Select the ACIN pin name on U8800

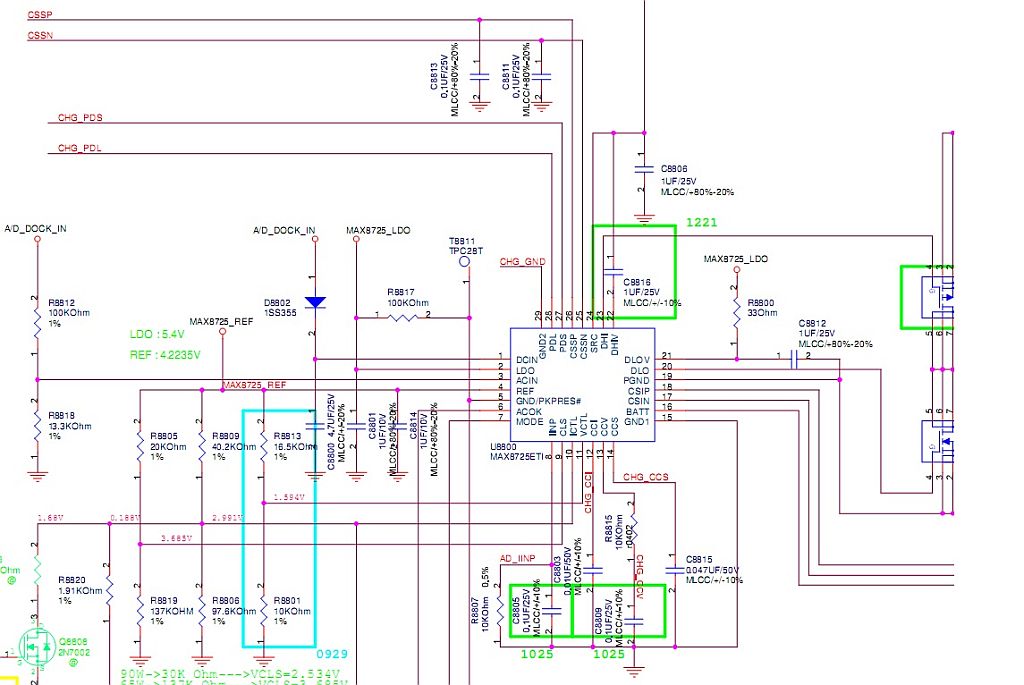click(x=526, y=380)
